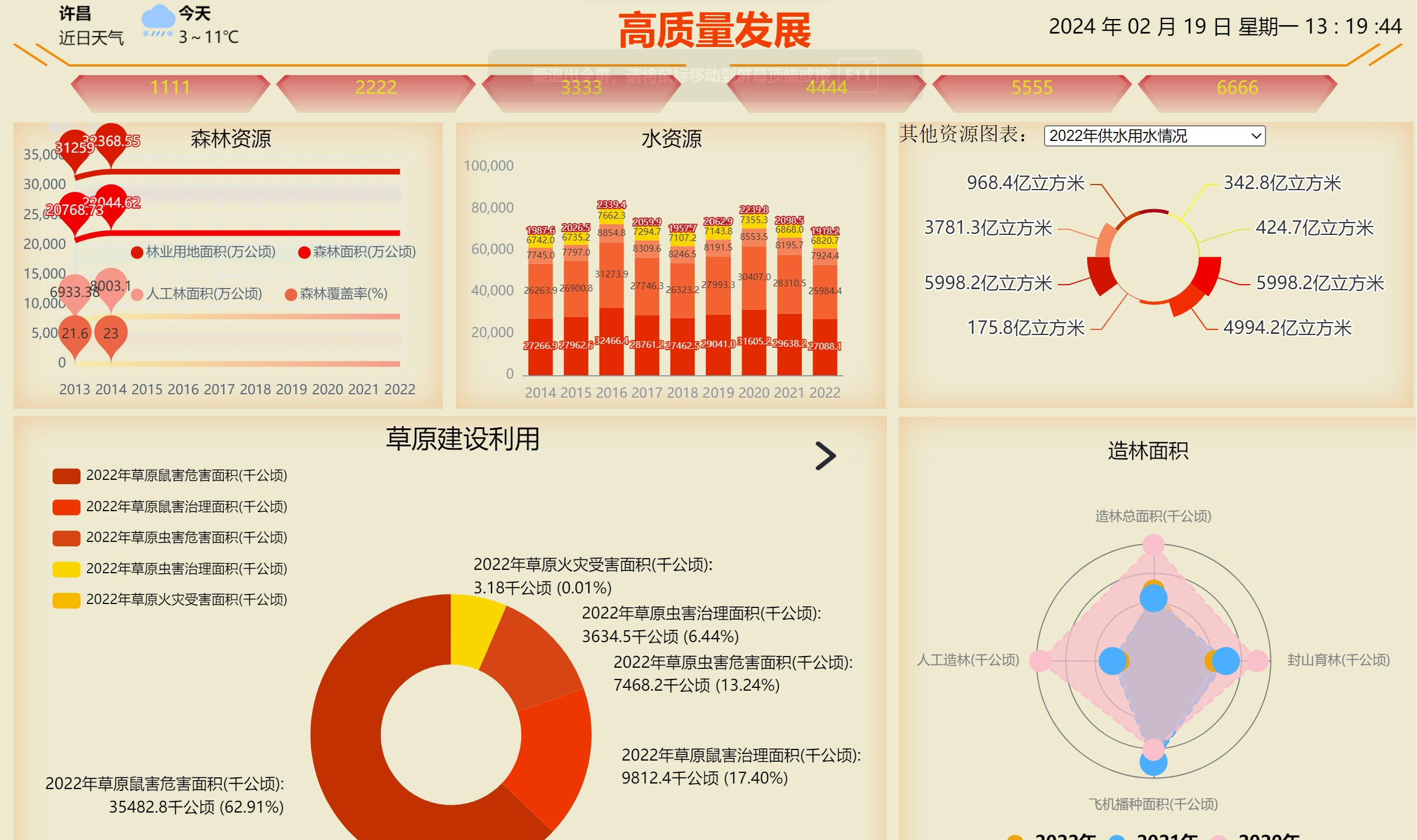The height and width of the screenshot is (840, 1417).
Task: Toggle 人工林面积(万公顷) legend series
Action: point(196,294)
